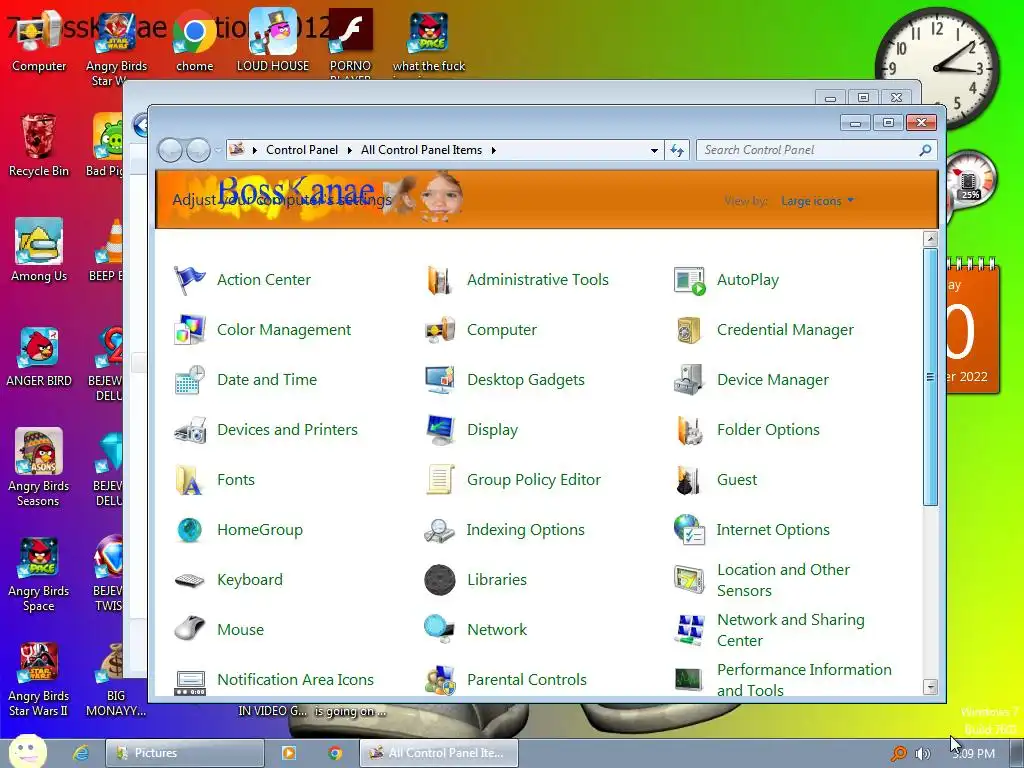Open the Network and Sharing Center icon

pos(690,630)
